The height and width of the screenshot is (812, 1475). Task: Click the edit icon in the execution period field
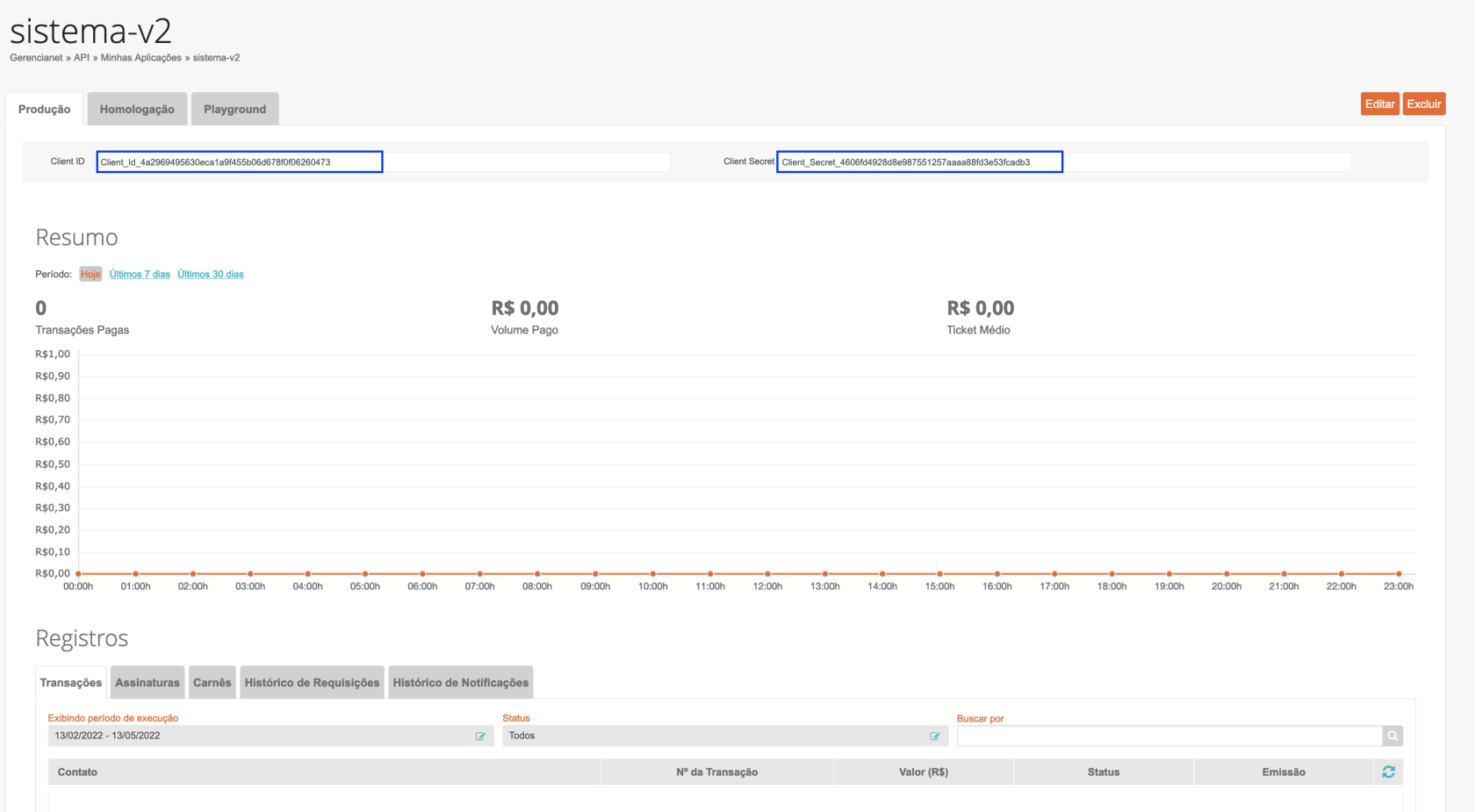pyautogui.click(x=480, y=736)
